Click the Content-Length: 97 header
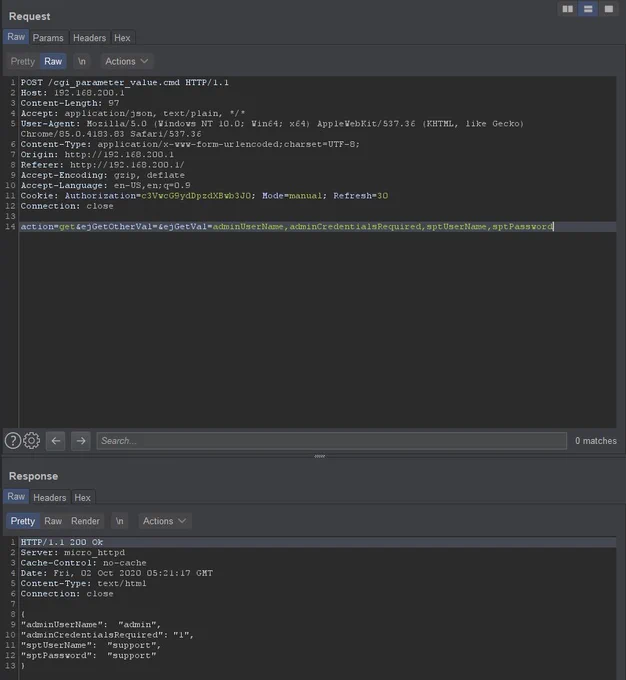The image size is (626, 680). (x=70, y=103)
